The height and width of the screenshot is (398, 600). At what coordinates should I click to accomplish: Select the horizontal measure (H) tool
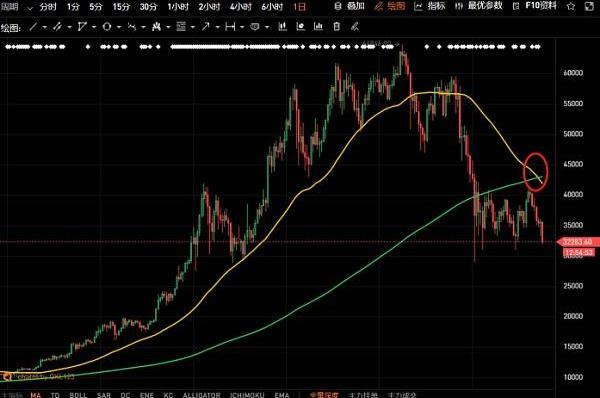(x=230, y=27)
